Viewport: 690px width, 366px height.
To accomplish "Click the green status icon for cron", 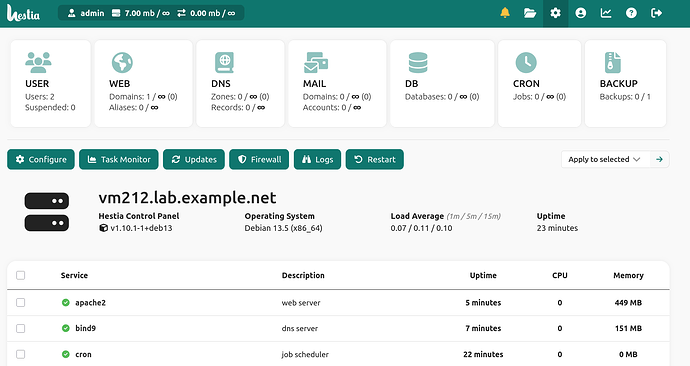I will 66,354.
